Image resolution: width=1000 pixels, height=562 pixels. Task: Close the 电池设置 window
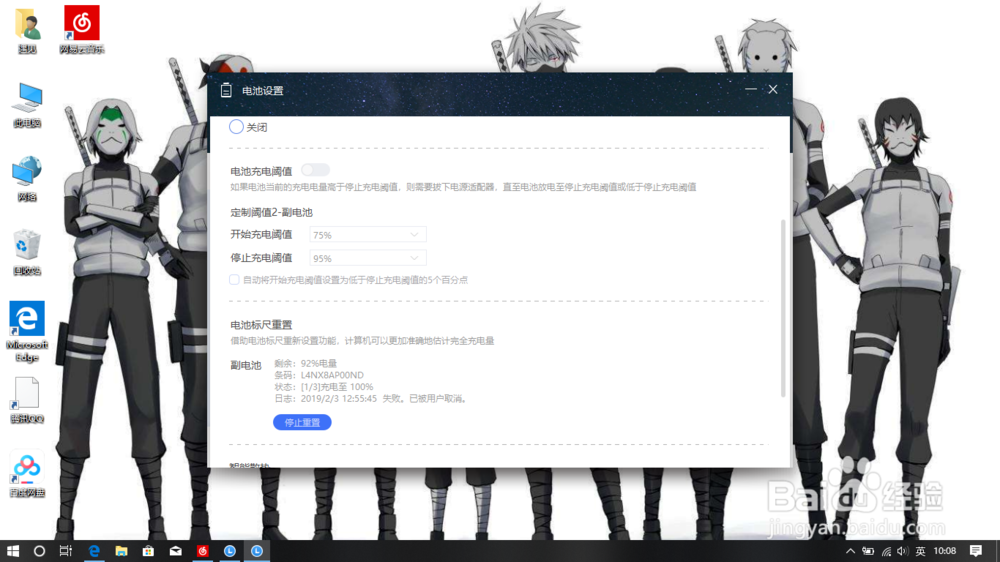(x=773, y=90)
